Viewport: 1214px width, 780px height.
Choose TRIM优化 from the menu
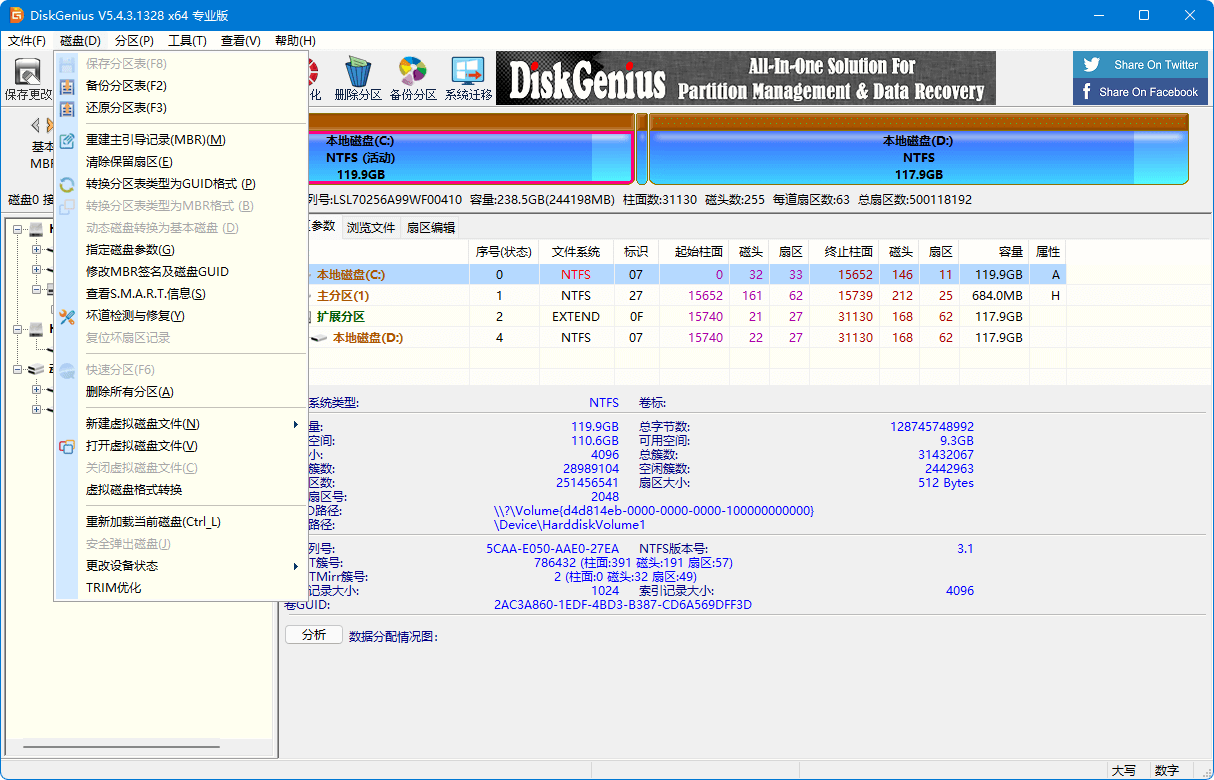180,588
